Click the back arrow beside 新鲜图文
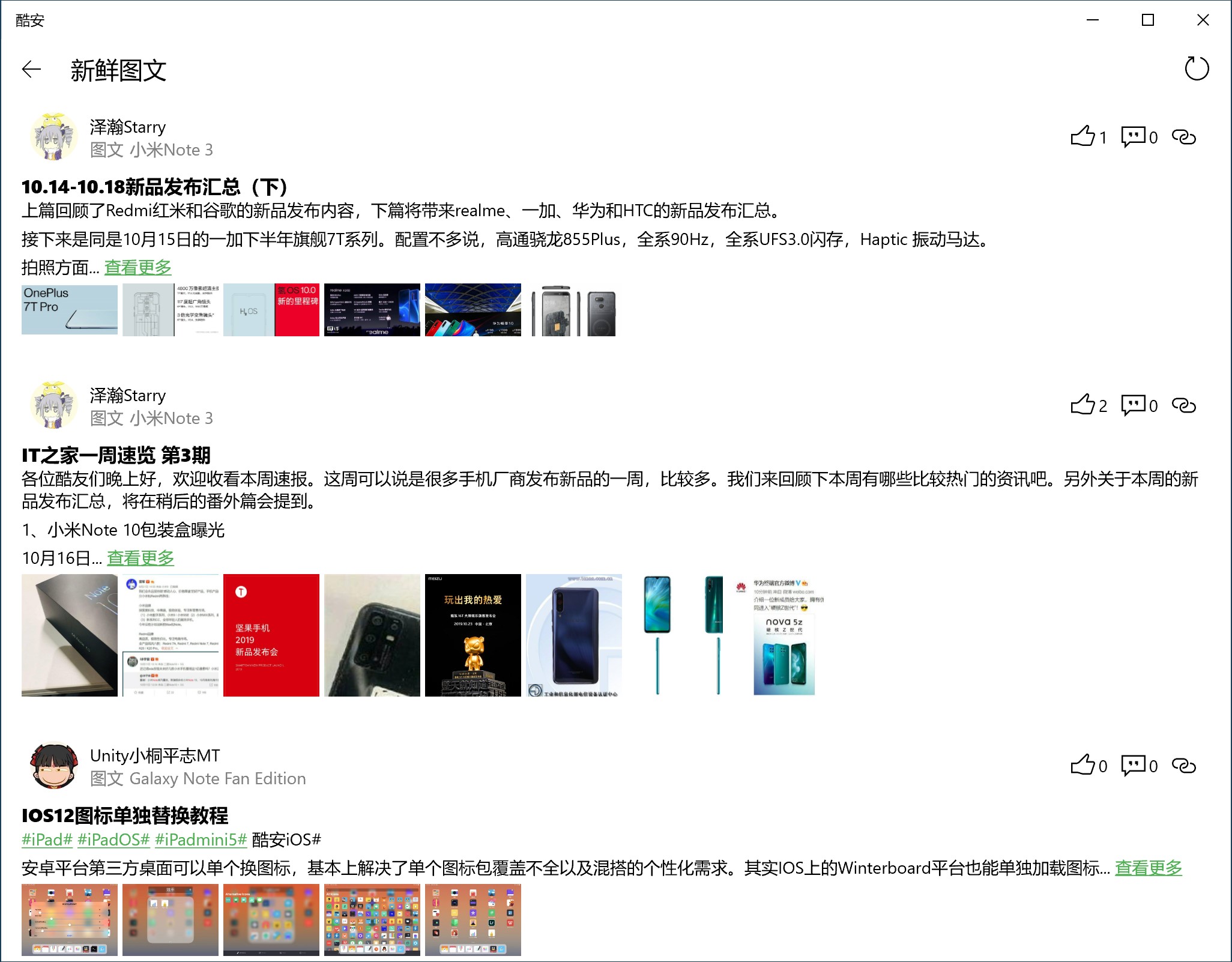 [31, 70]
